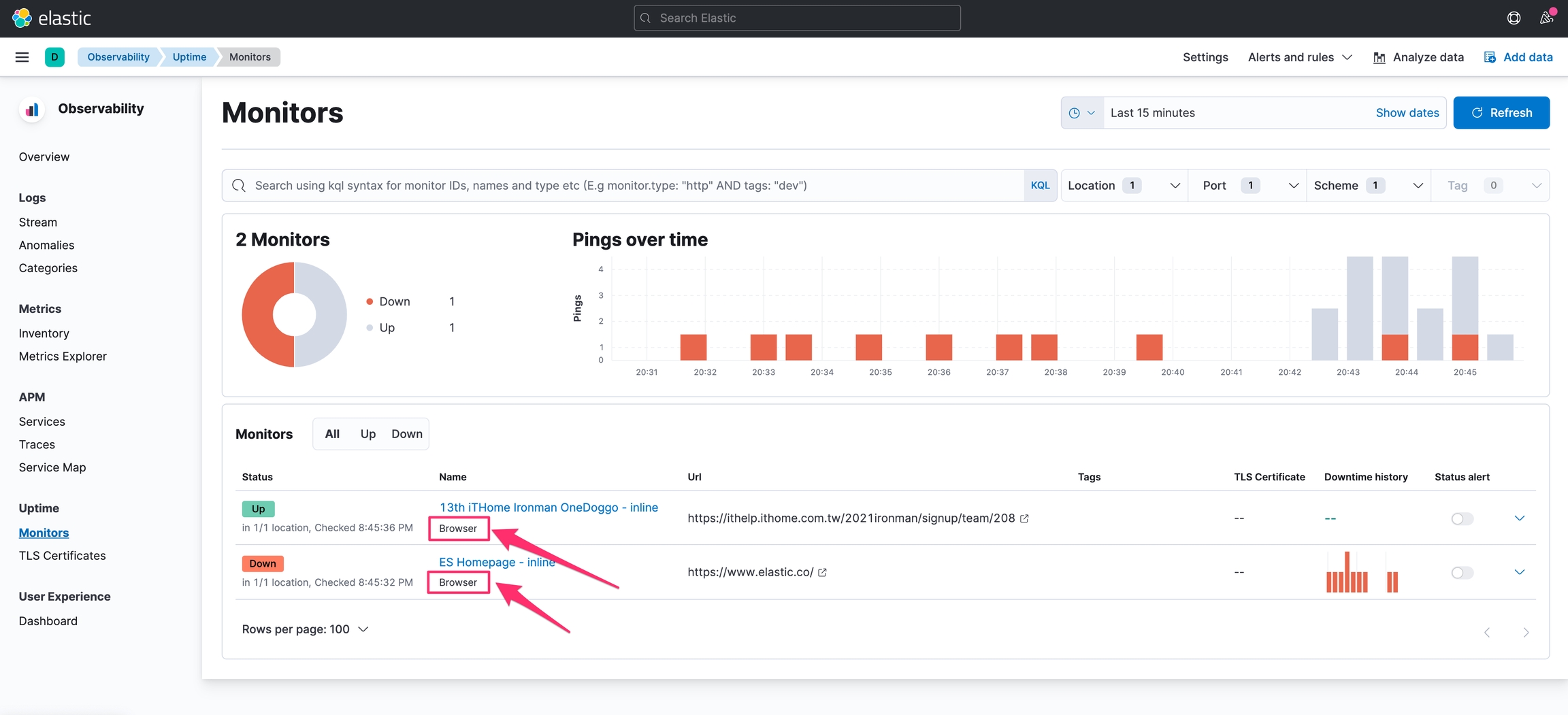Open APM Services in sidebar
The image size is (1568, 715).
pyautogui.click(x=42, y=422)
